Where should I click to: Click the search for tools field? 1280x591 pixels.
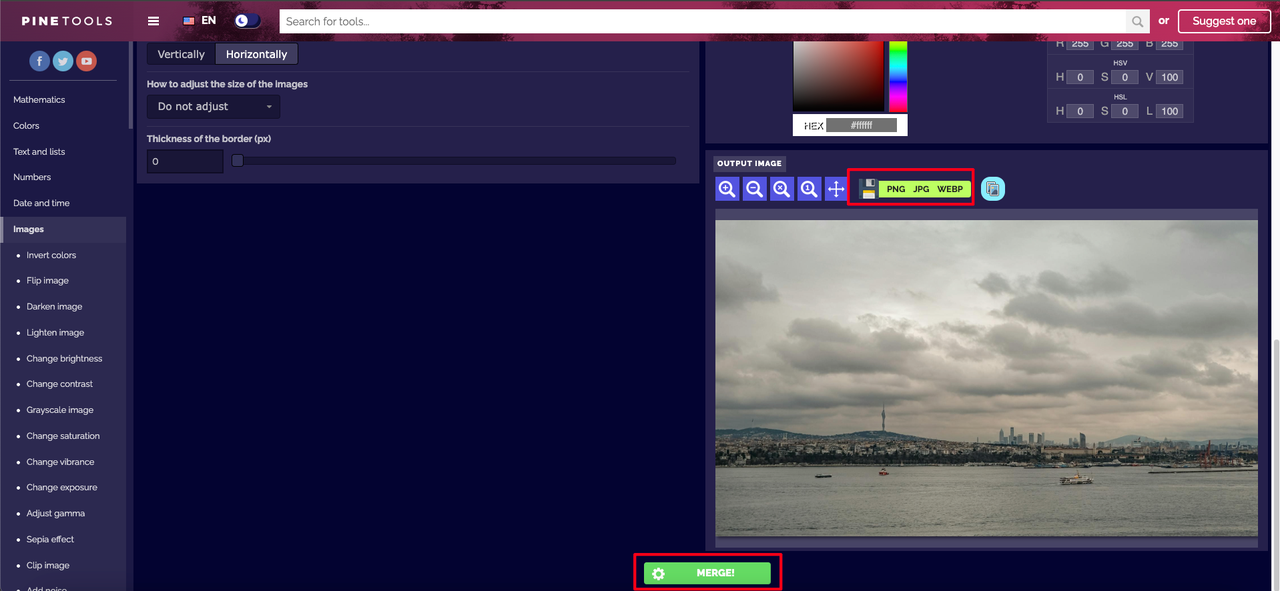click(x=702, y=21)
